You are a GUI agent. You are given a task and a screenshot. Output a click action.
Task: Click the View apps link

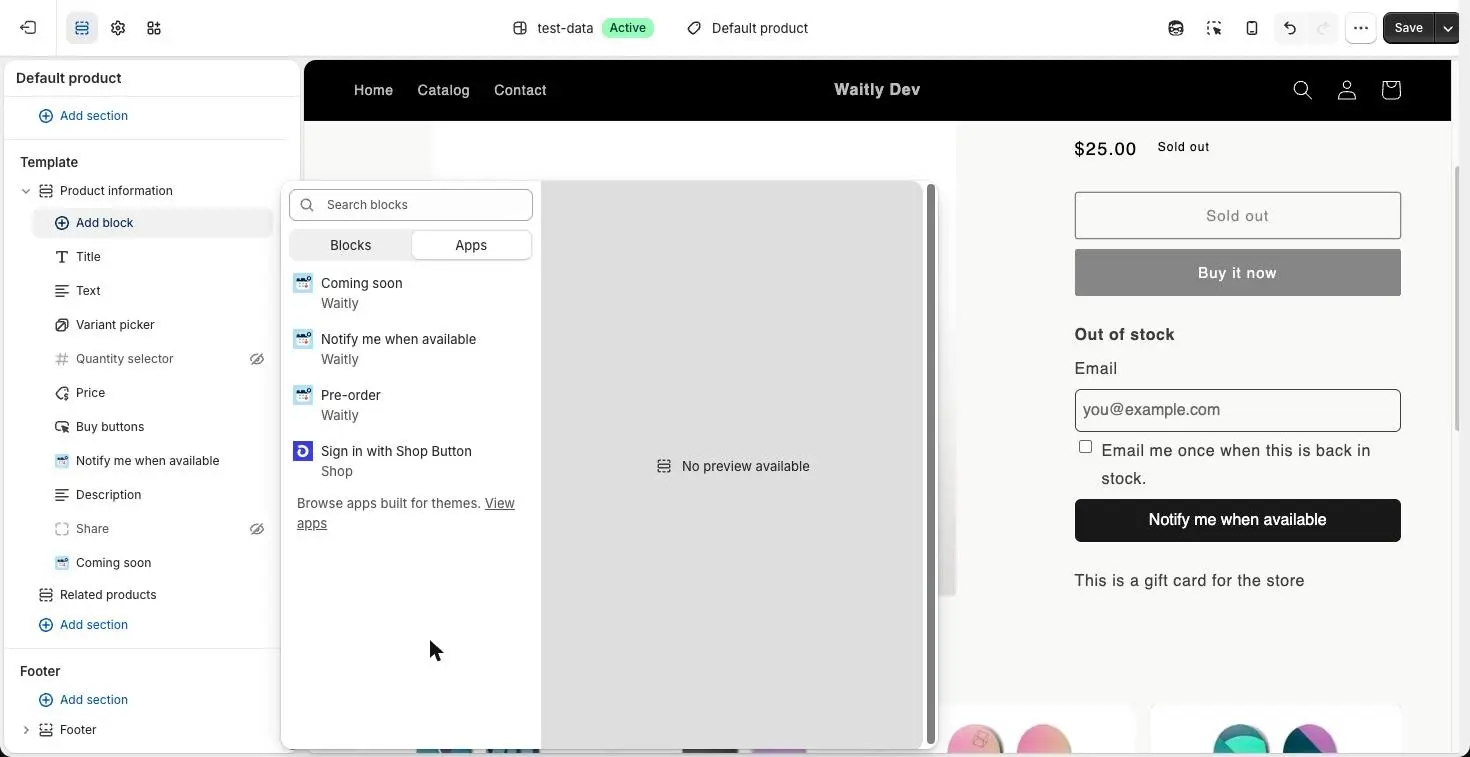tap(406, 513)
